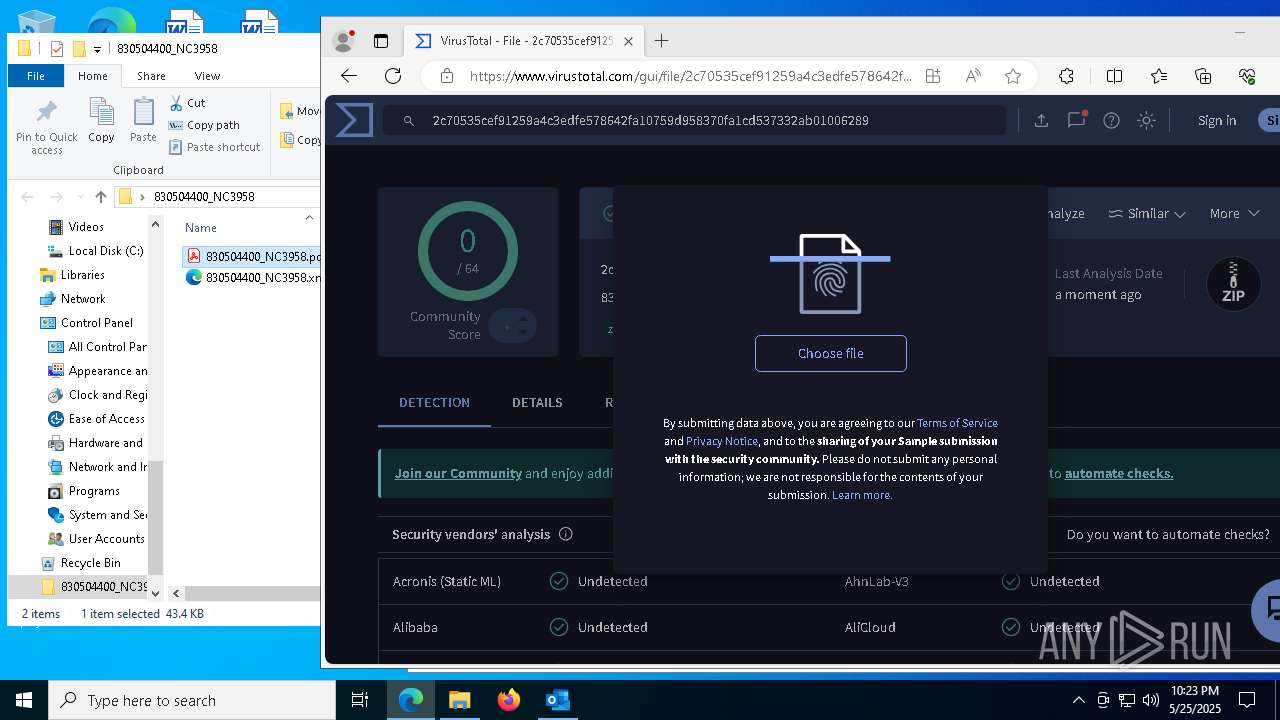Go up one folder level in Explorer
Screen dimensions: 1280x720
(100, 197)
